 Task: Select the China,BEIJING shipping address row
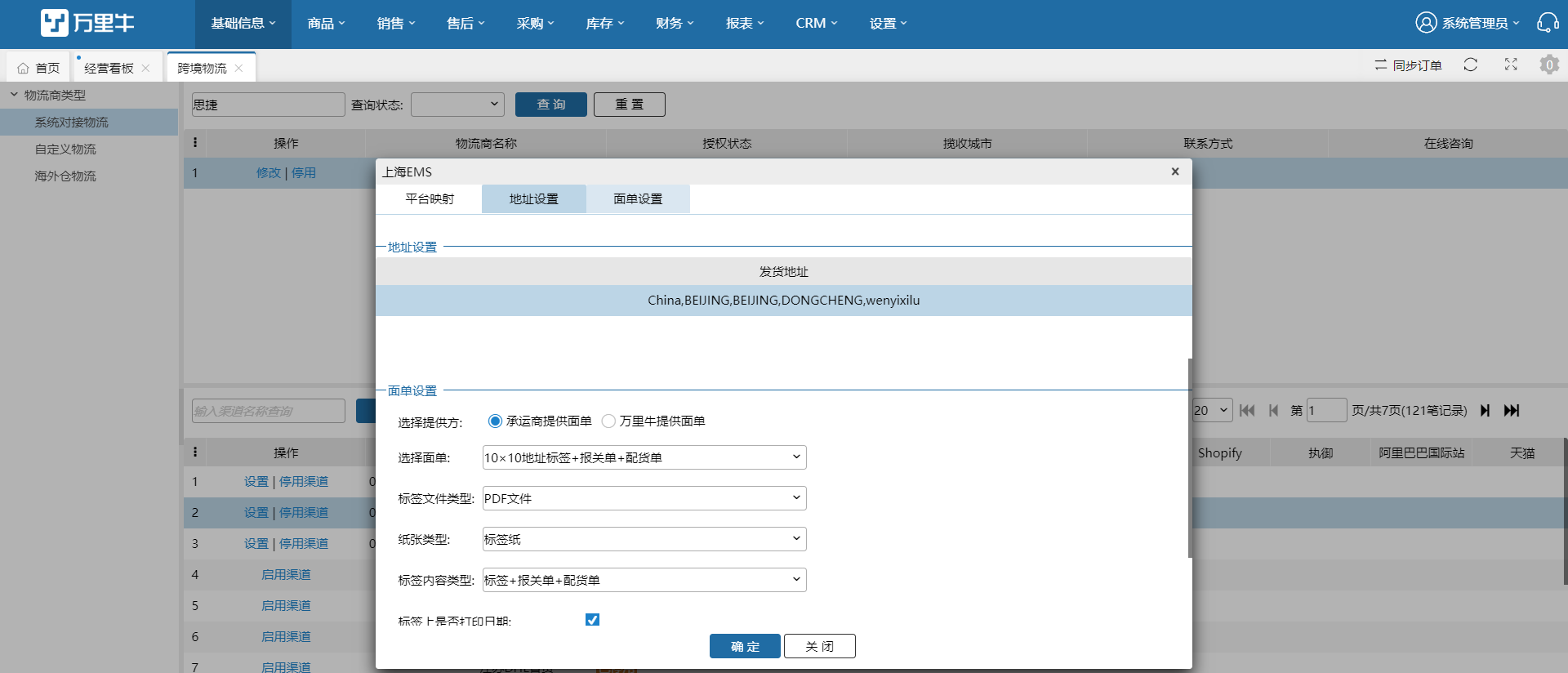tap(784, 301)
